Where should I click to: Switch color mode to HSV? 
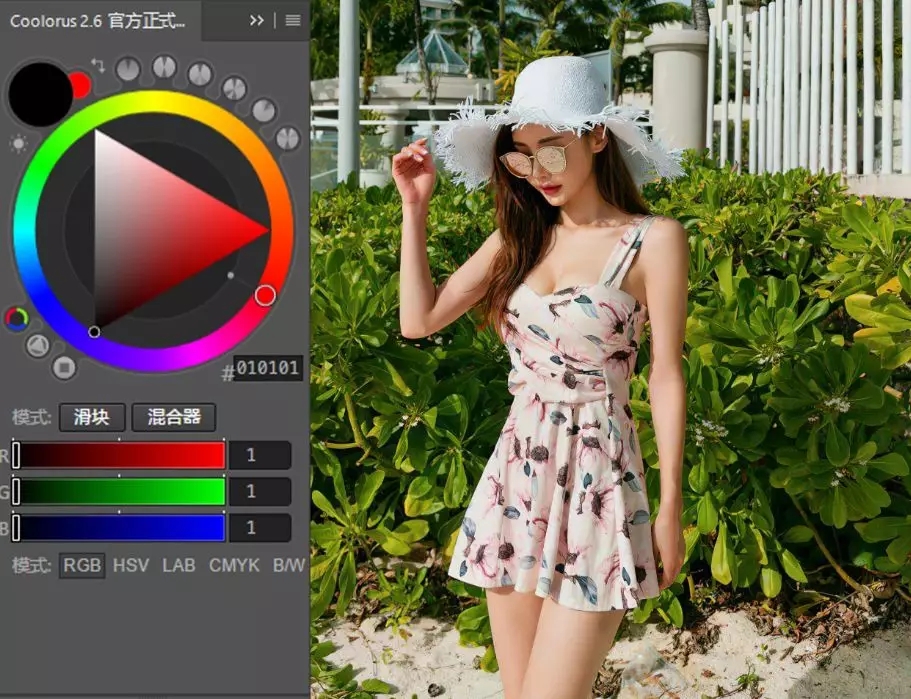tap(131, 565)
